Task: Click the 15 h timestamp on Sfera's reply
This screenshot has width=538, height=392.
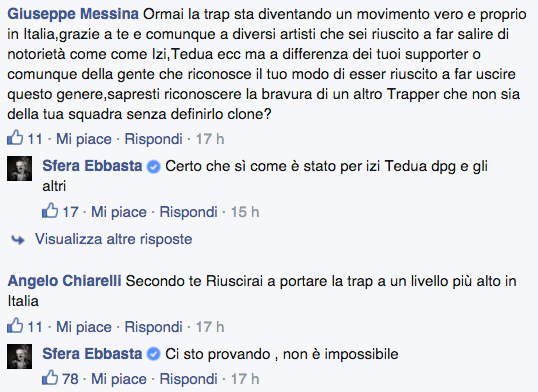Action: pos(245,212)
